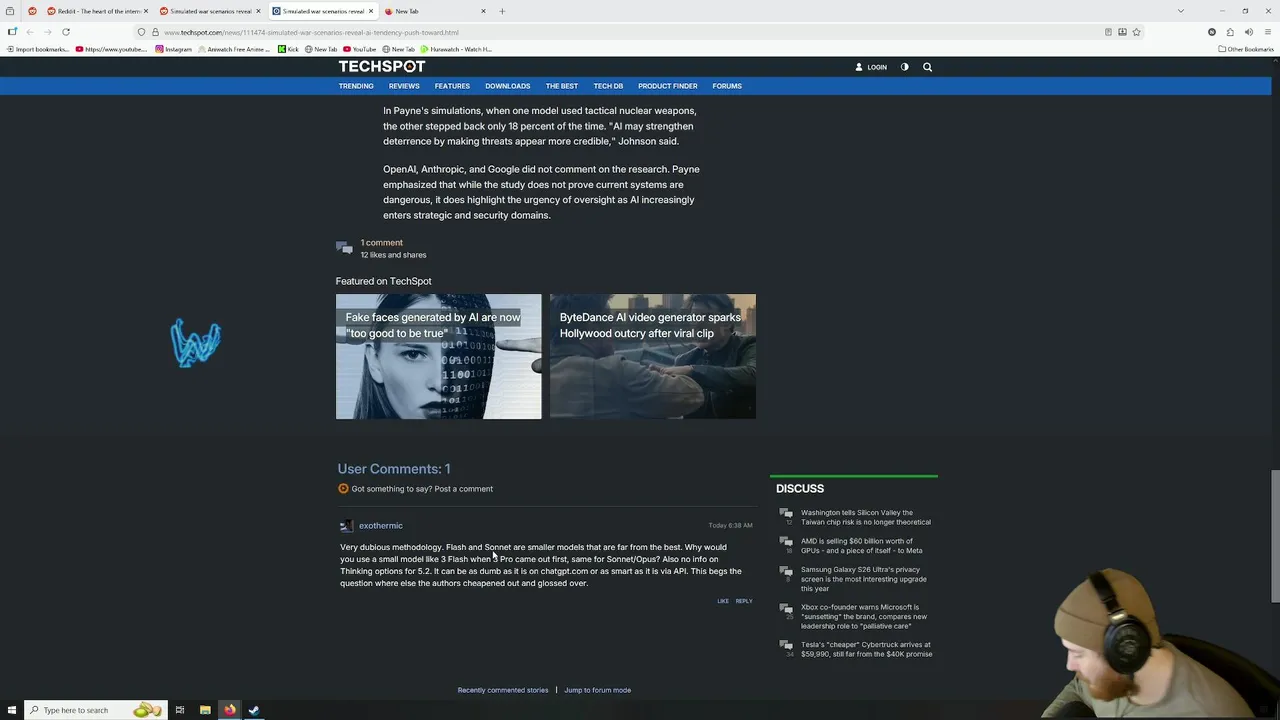Open a new browser tab with plus button
Viewport: 1280px width, 720px height.
[x=502, y=11]
